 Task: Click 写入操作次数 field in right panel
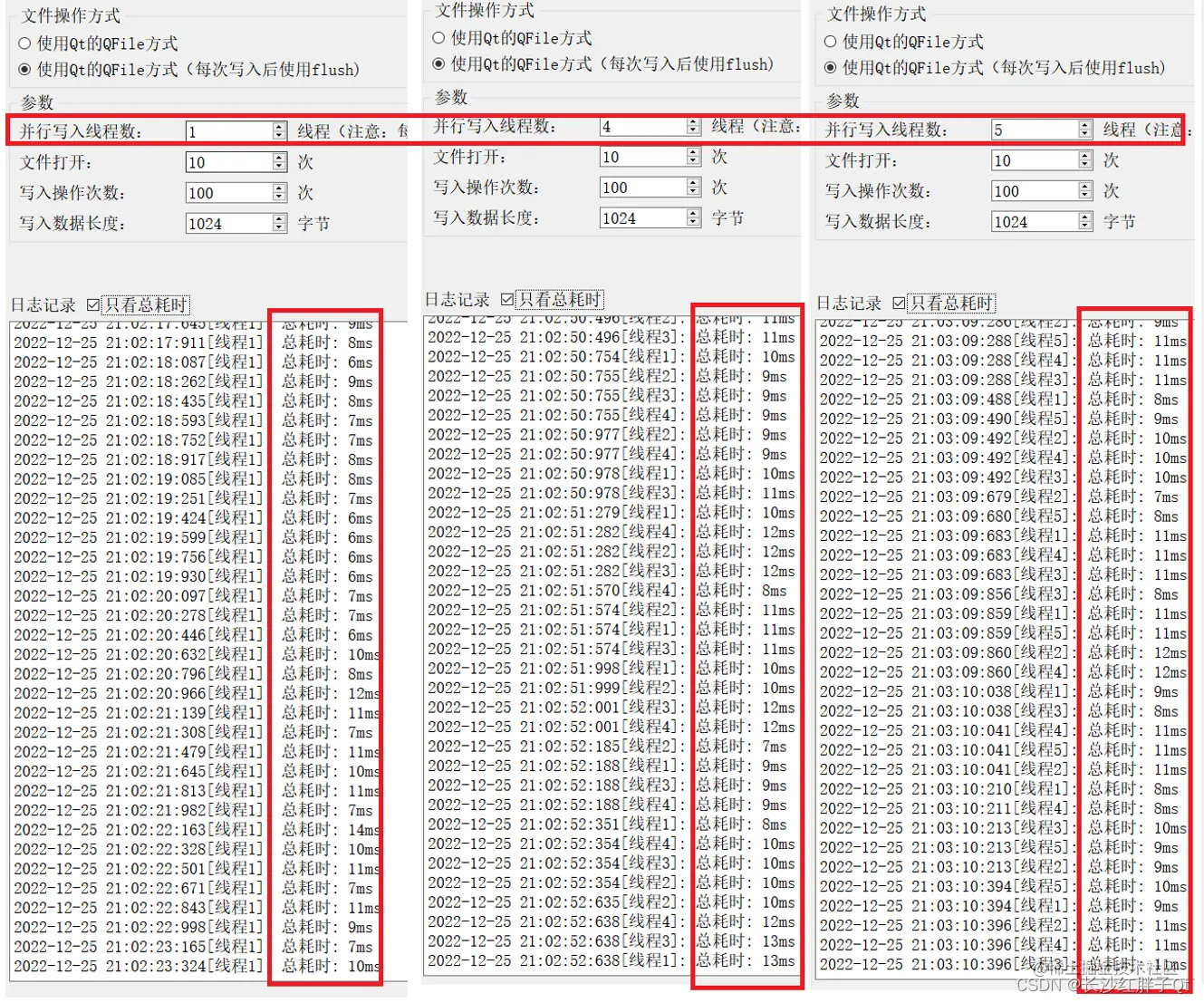1034,191
